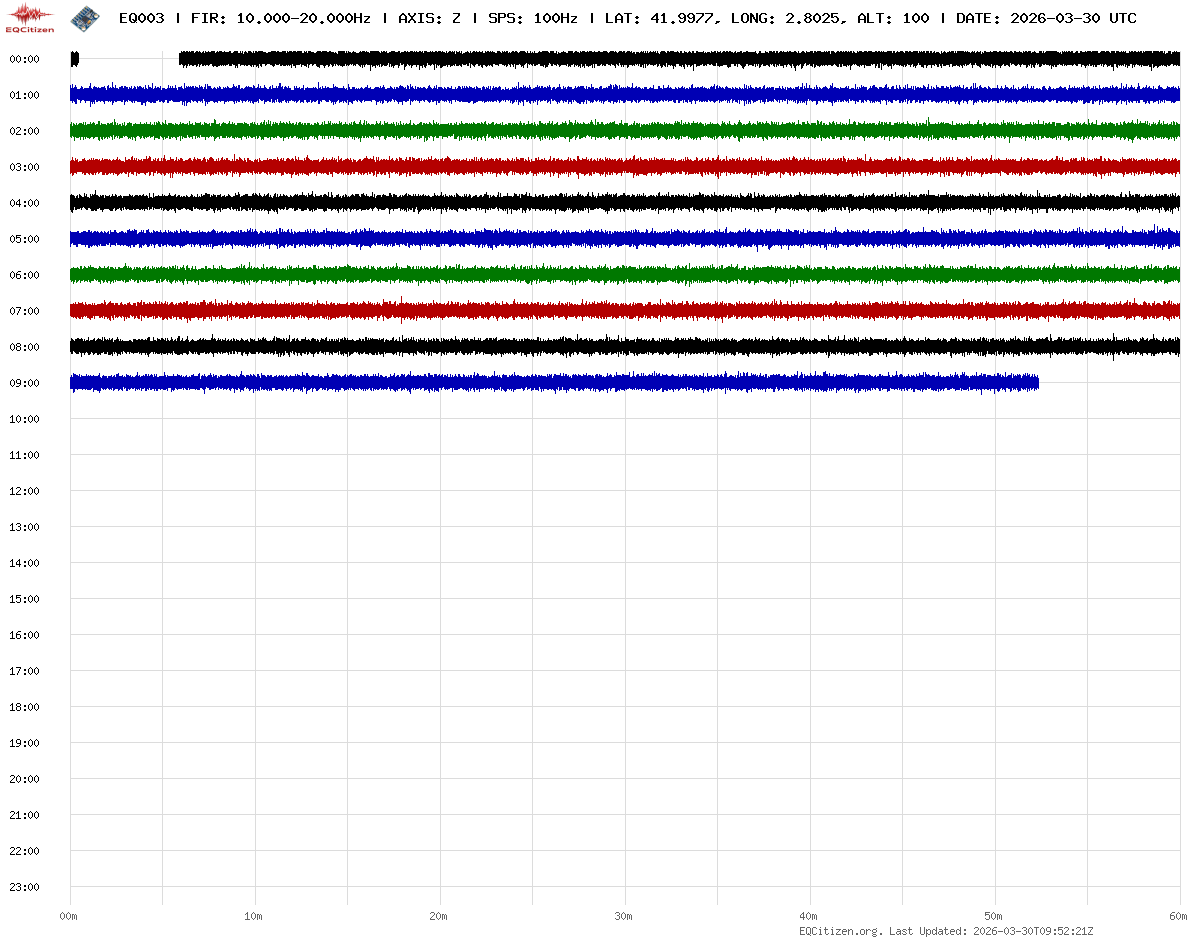Image resolution: width=1200 pixels, height=940 pixels.
Task: Click the blue sensor device icon
Action: click(x=85, y=17)
